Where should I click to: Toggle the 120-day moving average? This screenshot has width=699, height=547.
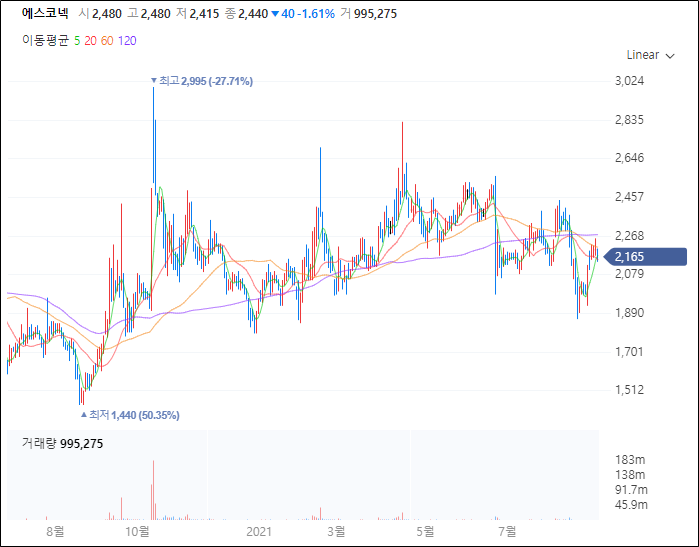(x=127, y=41)
